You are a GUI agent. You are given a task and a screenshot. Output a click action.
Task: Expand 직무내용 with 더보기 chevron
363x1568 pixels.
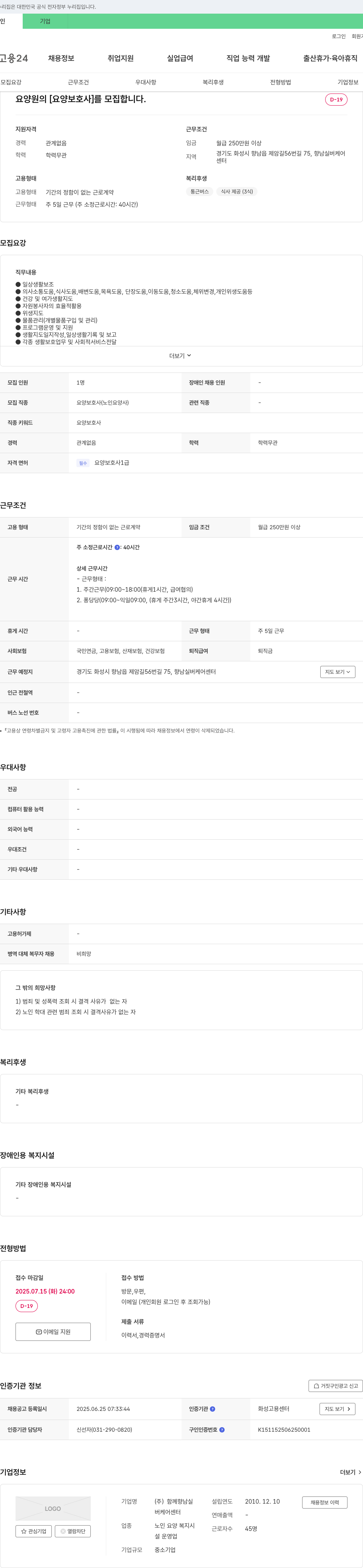181,355
